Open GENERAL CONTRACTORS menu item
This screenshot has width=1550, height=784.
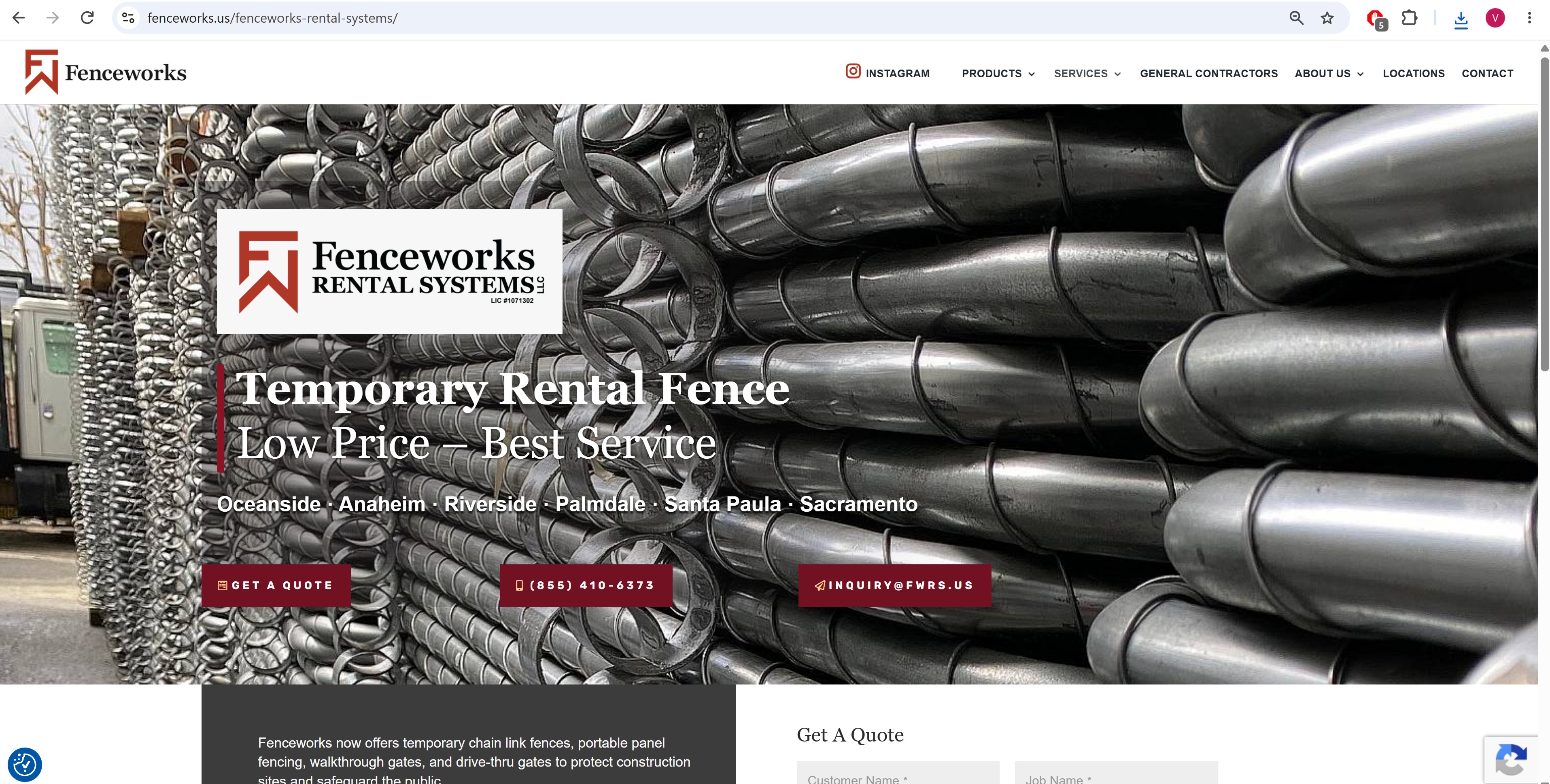click(1208, 73)
